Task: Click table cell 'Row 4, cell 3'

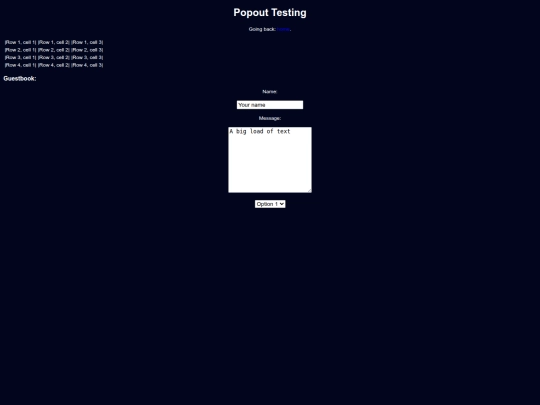Action: 87,65
